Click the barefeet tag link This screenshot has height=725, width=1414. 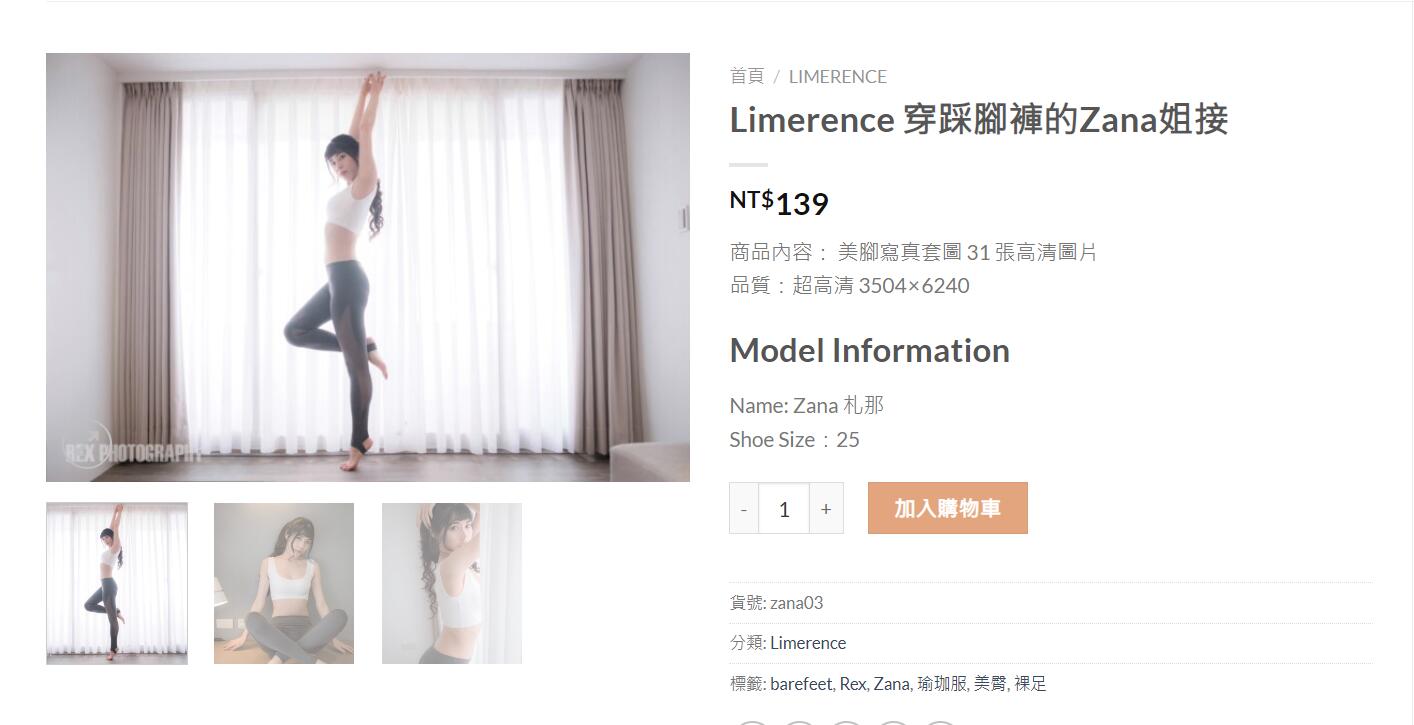pyautogui.click(x=801, y=684)
